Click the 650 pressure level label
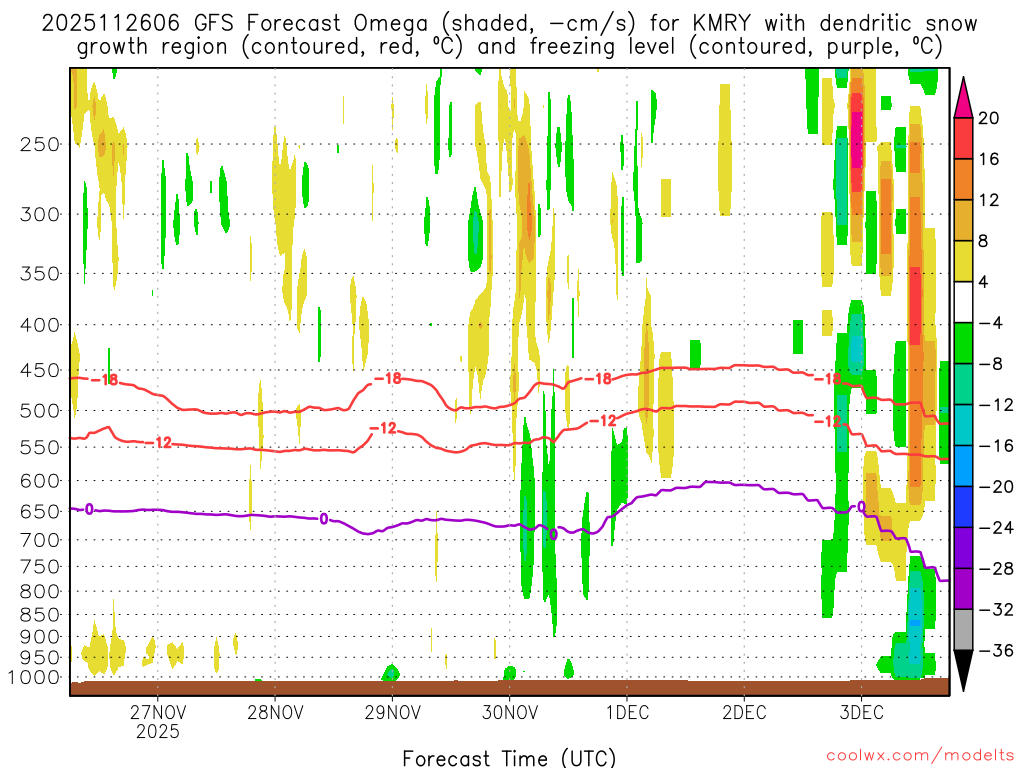Screen dimensions: 1024x768 [x=40, y=511]
